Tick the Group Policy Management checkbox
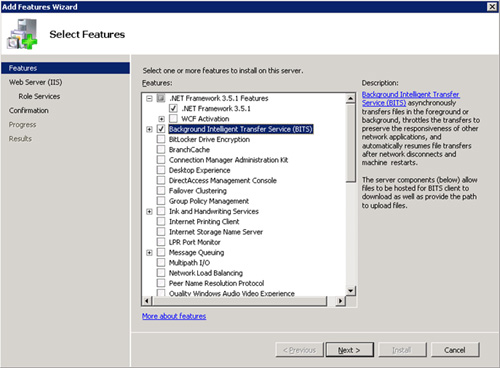Screen dimensions: 500x368 click(161, 201)
